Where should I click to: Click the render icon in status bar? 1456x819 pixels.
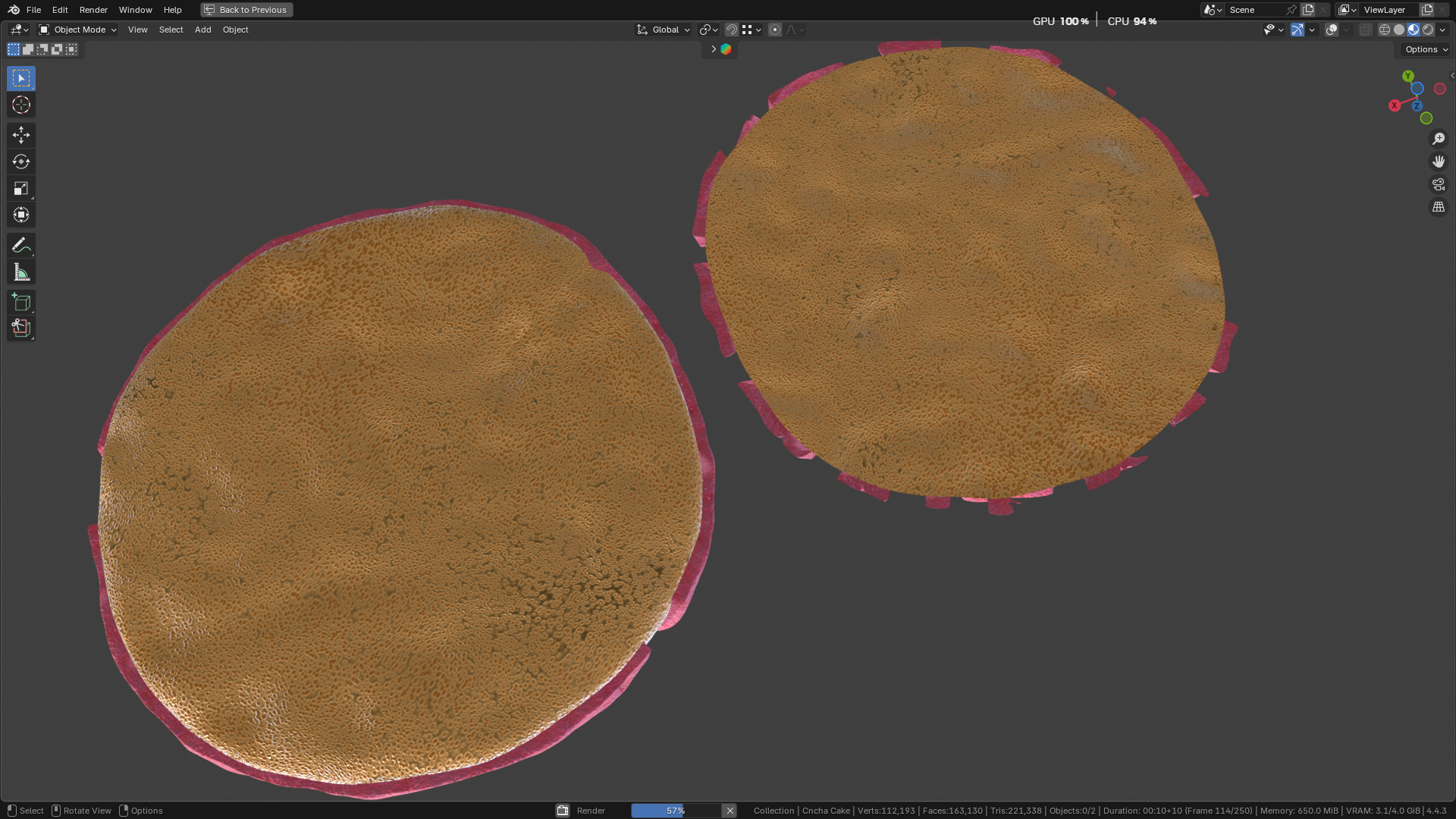click(x=563, y=811)
